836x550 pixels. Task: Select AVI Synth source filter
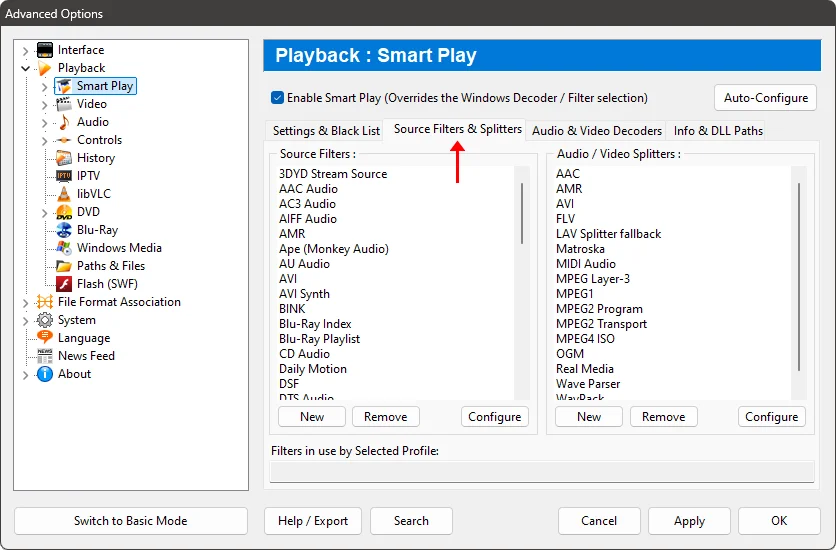tap(304, 294)
